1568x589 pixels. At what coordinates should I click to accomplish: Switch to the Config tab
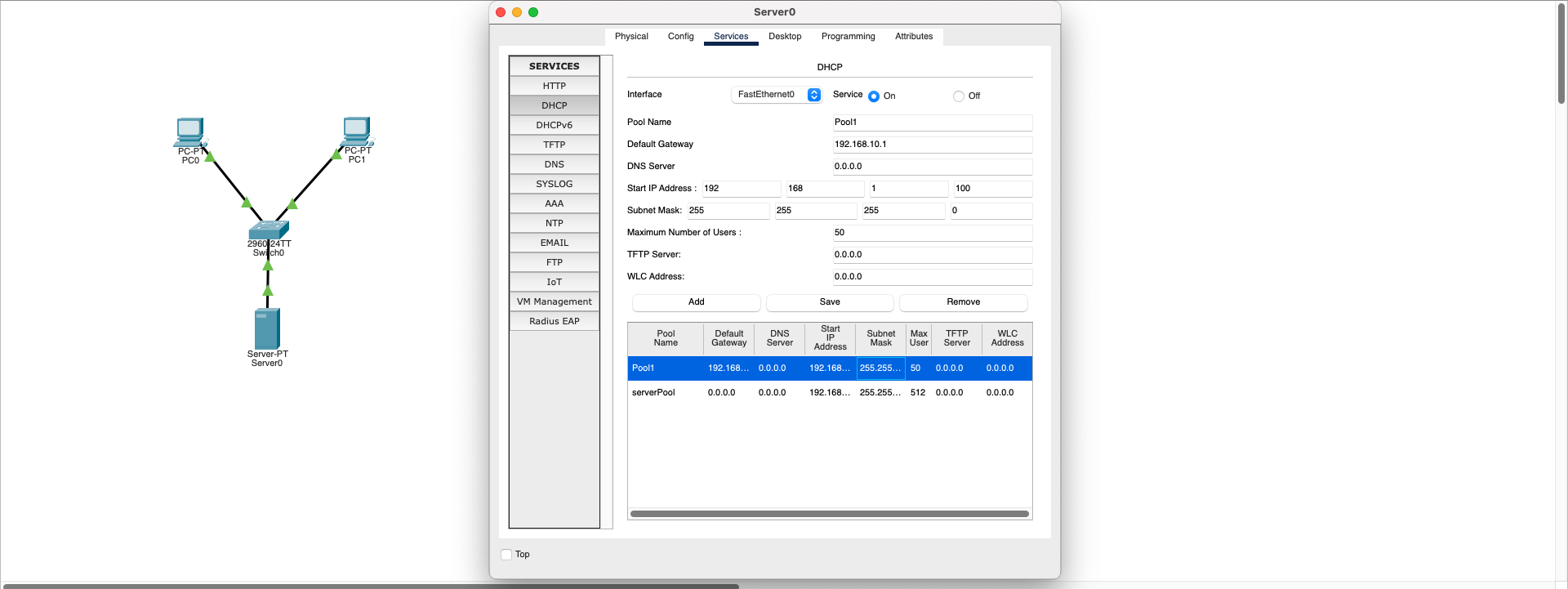(x=680, y=37)
